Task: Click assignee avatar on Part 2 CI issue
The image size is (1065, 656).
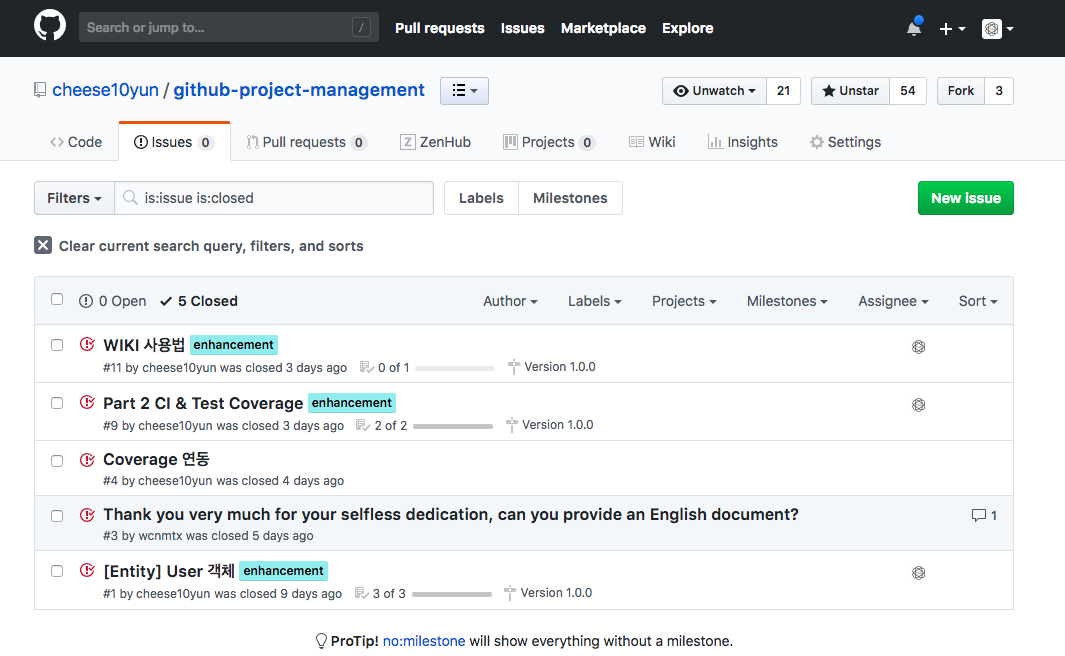Action: (x=918, y=405)
